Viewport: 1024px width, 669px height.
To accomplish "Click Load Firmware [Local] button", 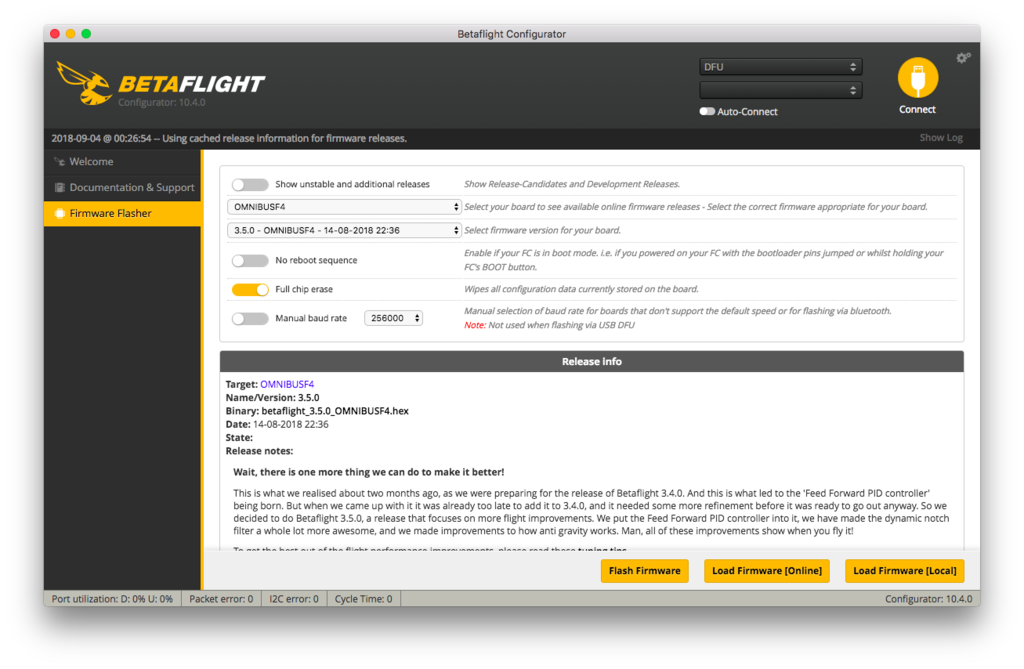I will point(904,571).
